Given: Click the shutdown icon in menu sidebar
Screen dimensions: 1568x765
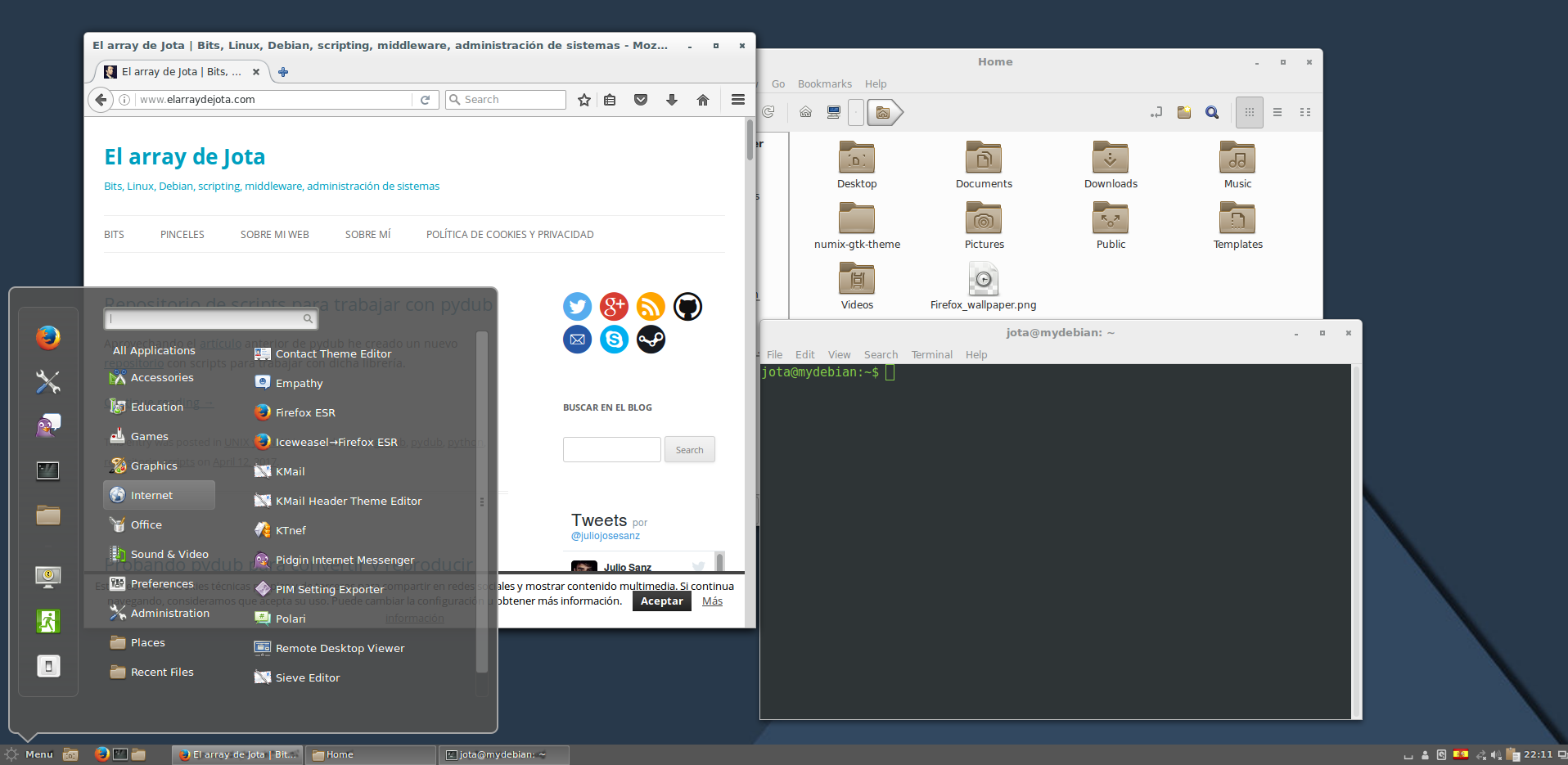Looking at the screenshot, I should point(48,666).
